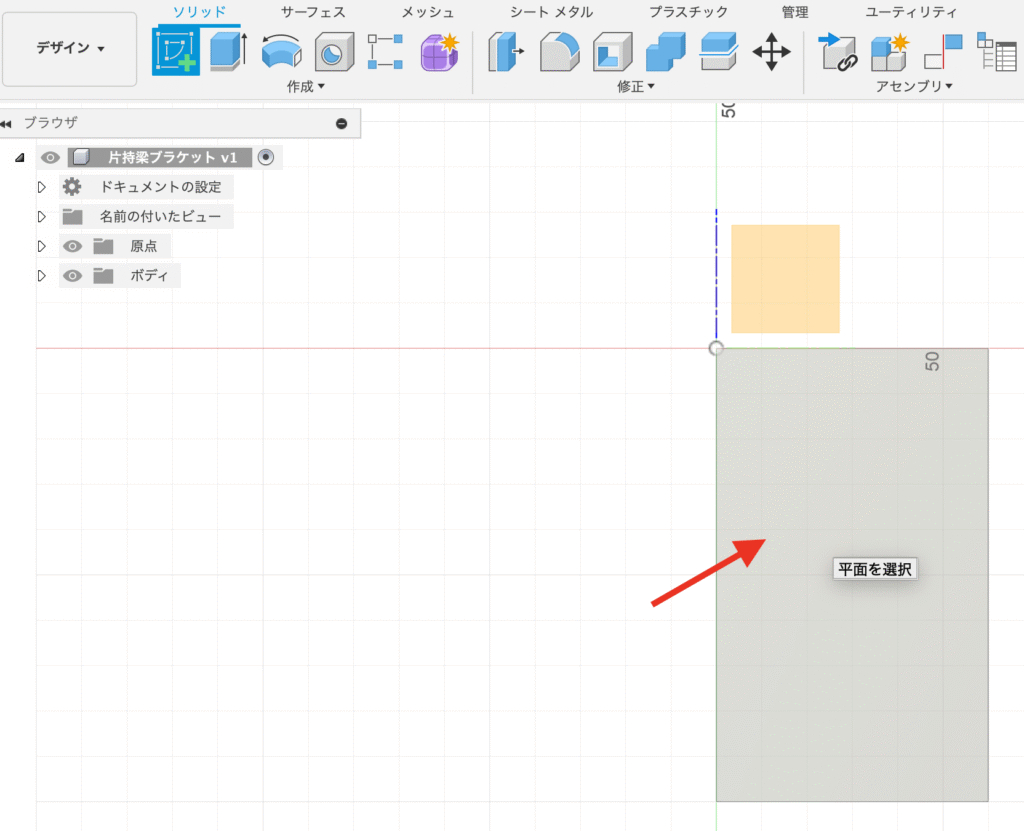Hide the ボディ folder with its eye icon

(72, 276)
